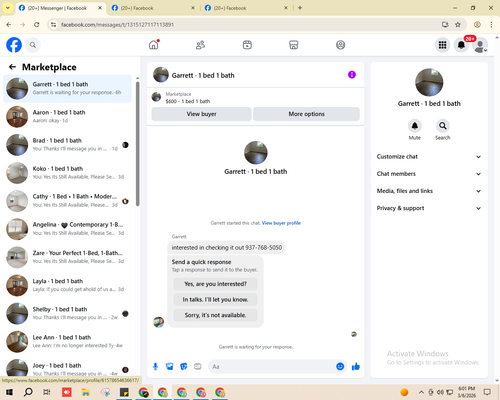
Task: Open the Facebook home logo
Action: (14, 45)
